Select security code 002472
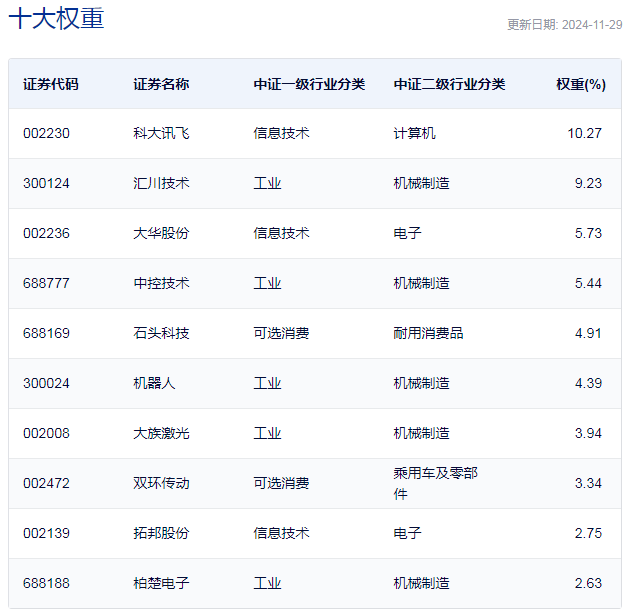 click(46, 484)
